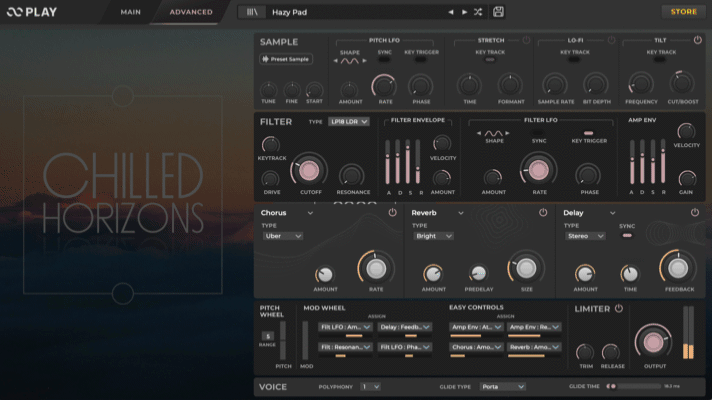Open Easy Controls Amp Env At... assign dropdown

tap(476, 327)
